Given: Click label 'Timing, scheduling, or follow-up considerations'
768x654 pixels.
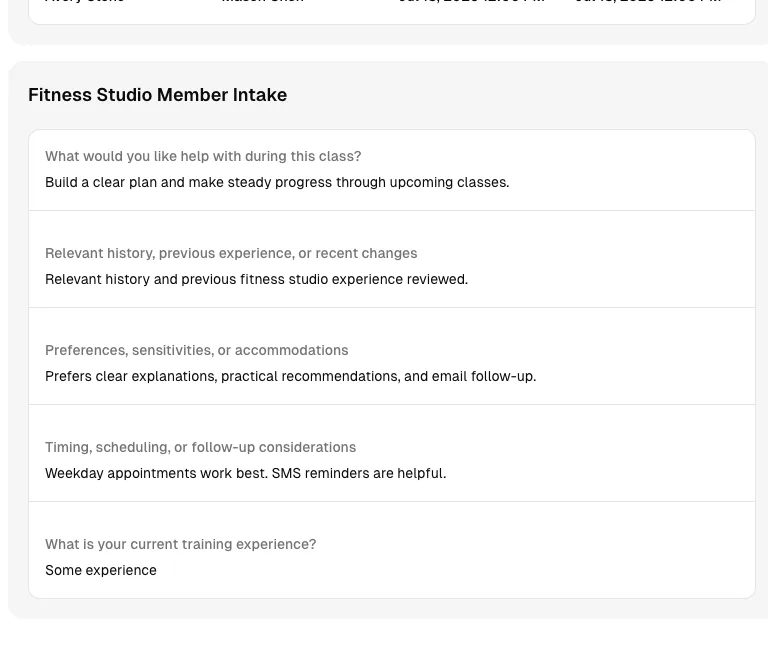Looking at the screenshot, I should tap(200, 447).
